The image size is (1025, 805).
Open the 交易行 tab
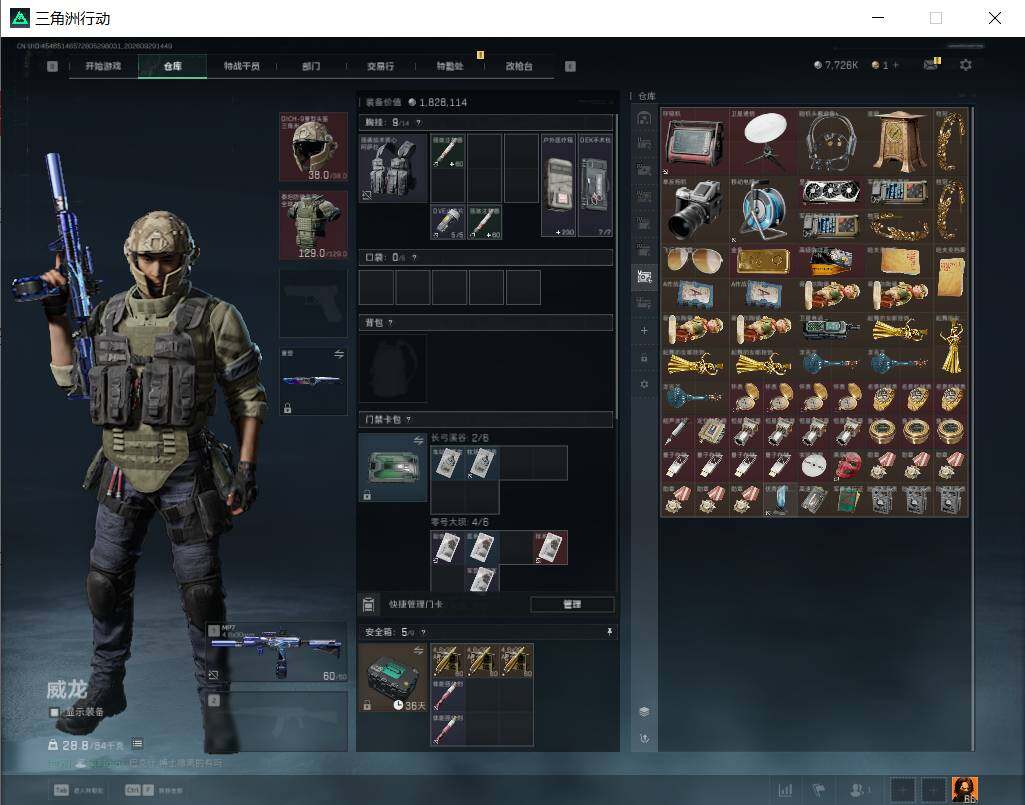tap(380, 66)
